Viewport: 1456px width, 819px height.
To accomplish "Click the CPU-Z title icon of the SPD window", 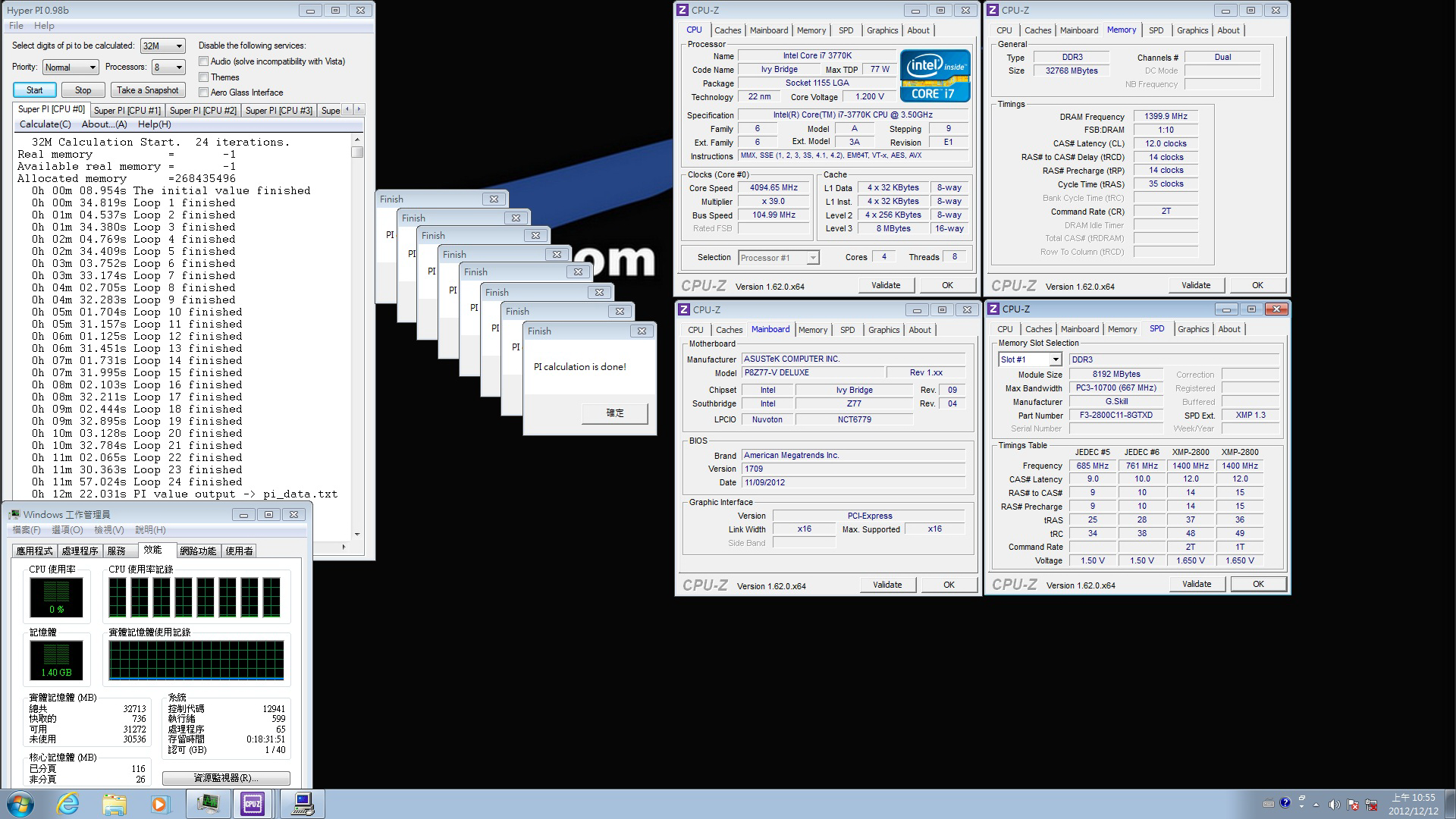I will (993, 309).
